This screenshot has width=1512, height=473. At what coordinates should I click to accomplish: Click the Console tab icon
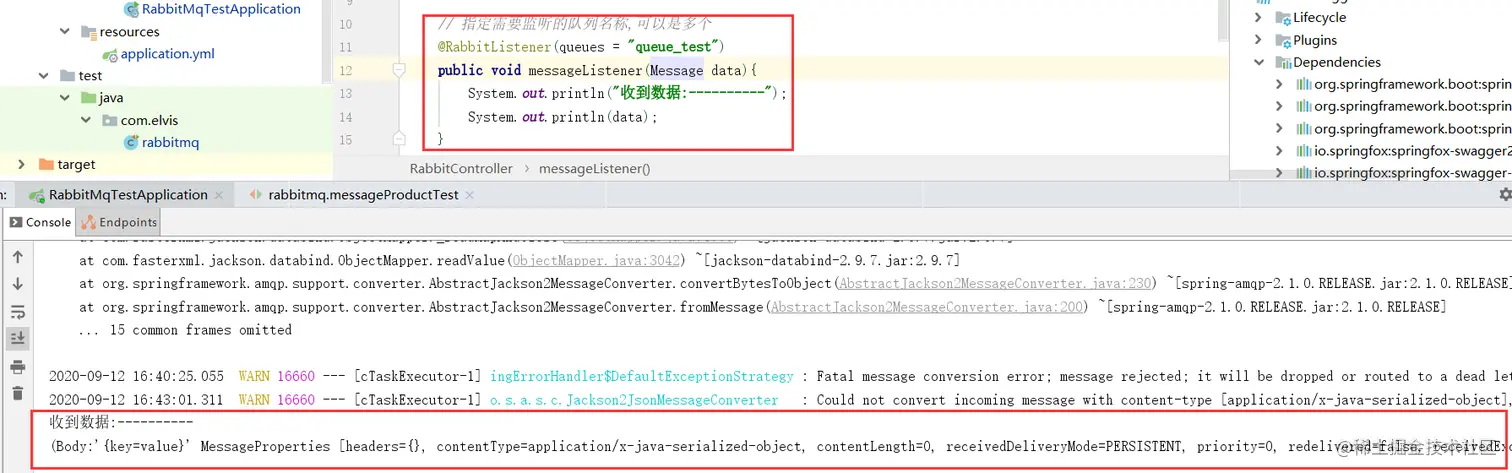point(17,222)
